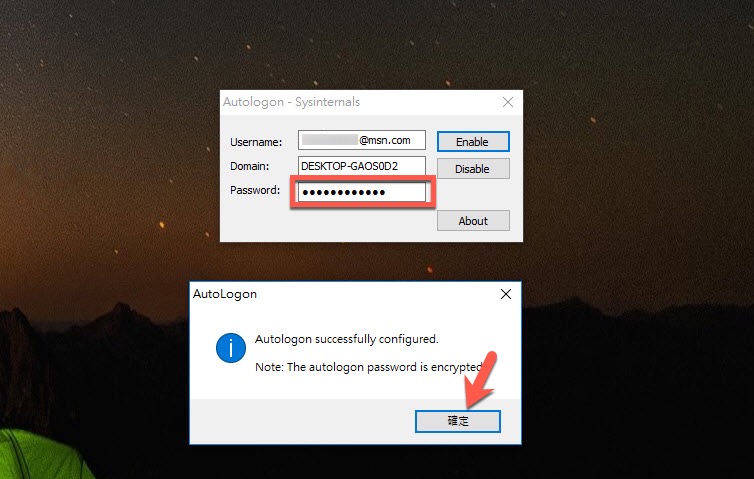
Task: Close the Autologon - Sysinternals window
Action: click(x=508, y=102)
